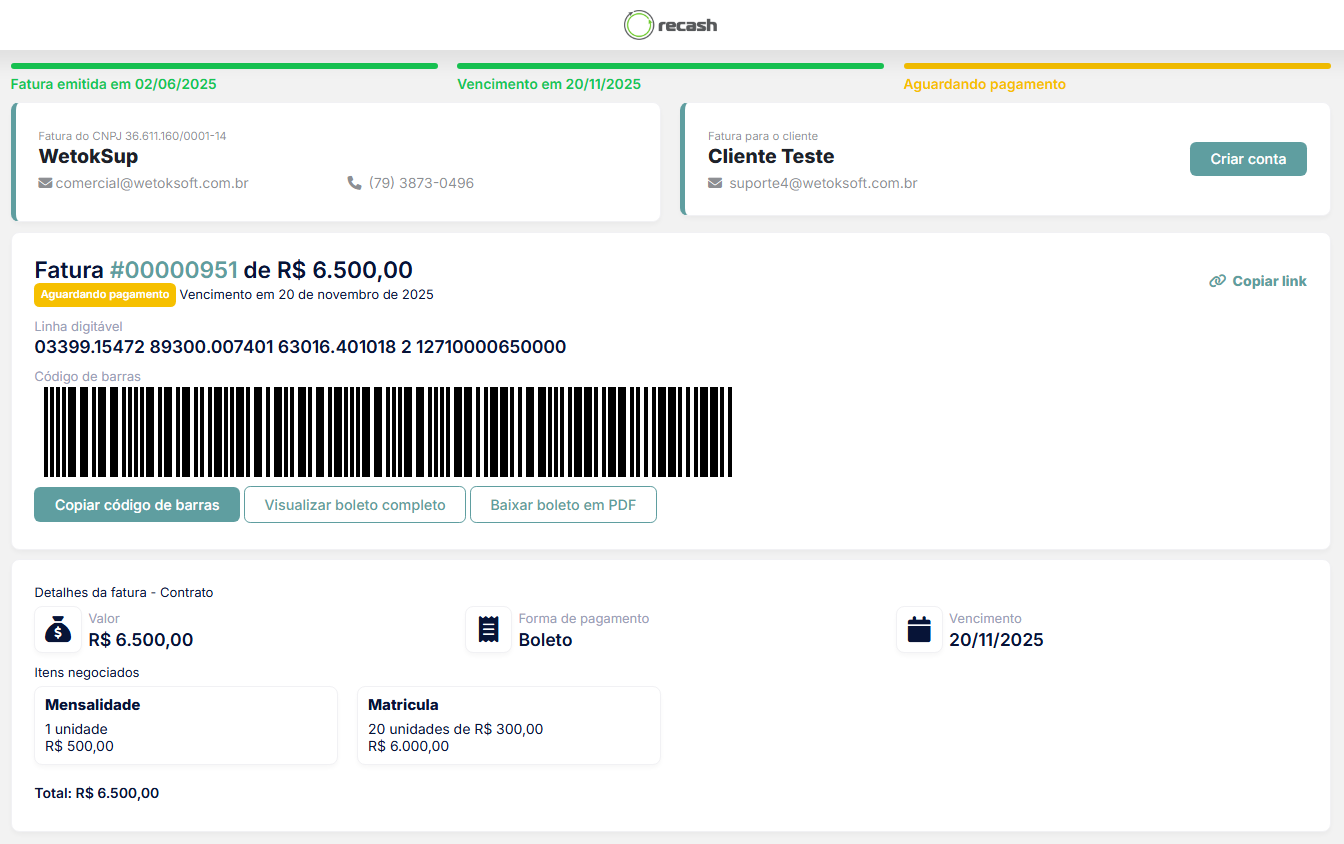
Task: Click the Copiar link text
Action: tap(1269, 281)
